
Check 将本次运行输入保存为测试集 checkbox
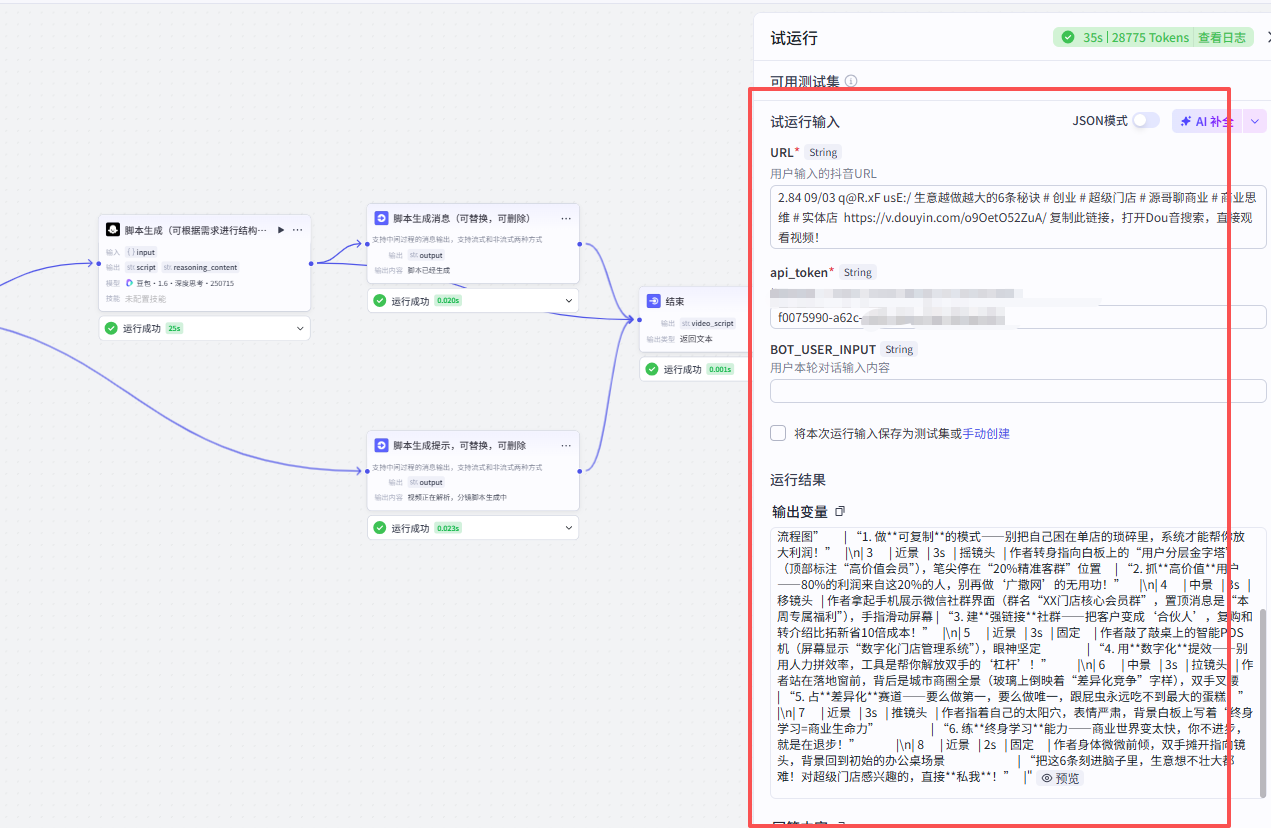[778, 433]
